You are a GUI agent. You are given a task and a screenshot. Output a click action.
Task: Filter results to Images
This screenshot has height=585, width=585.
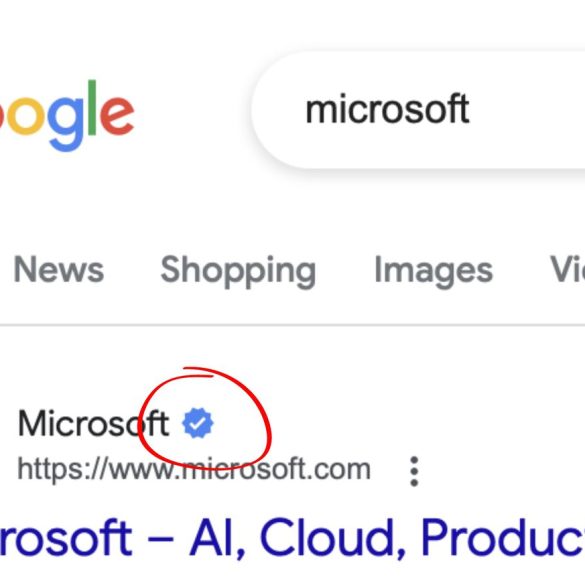(434, 271)
